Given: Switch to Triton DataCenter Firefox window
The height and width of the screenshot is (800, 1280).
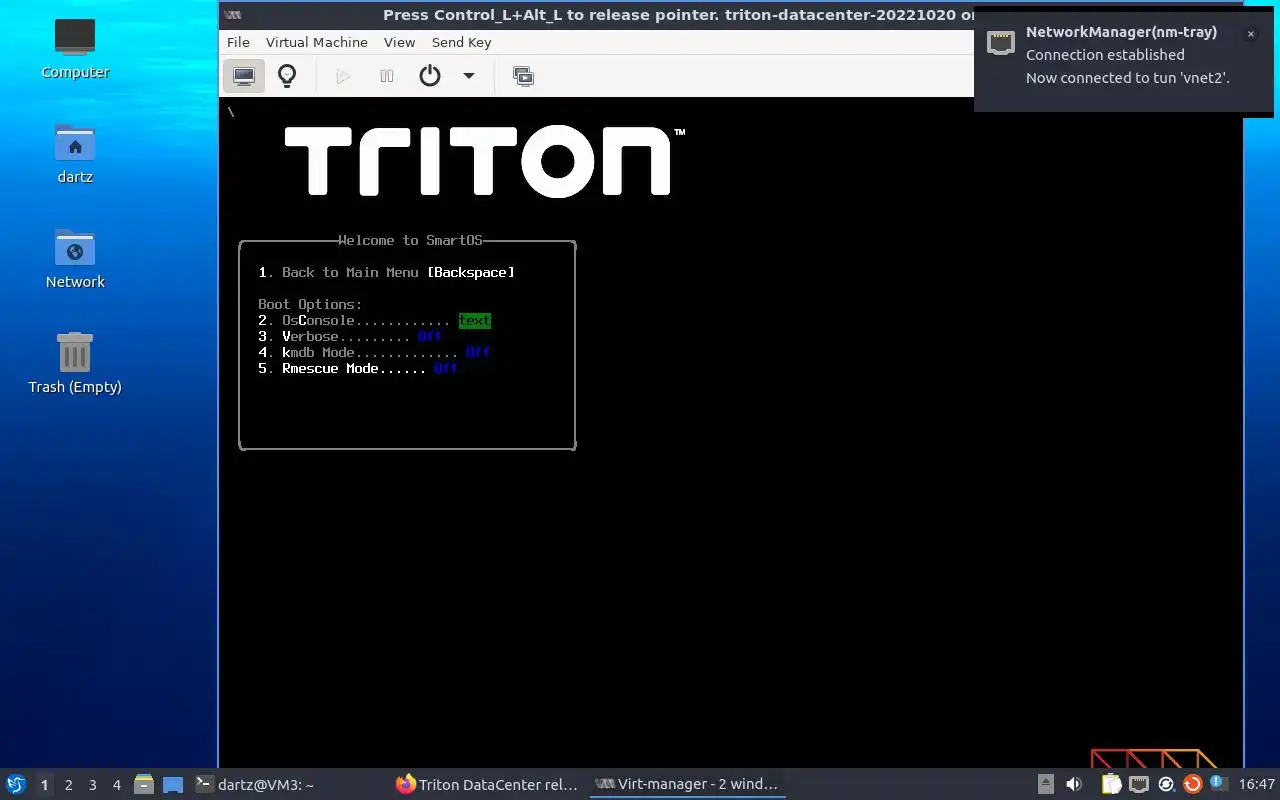Looking at the screenshot, I should (487, 784).
